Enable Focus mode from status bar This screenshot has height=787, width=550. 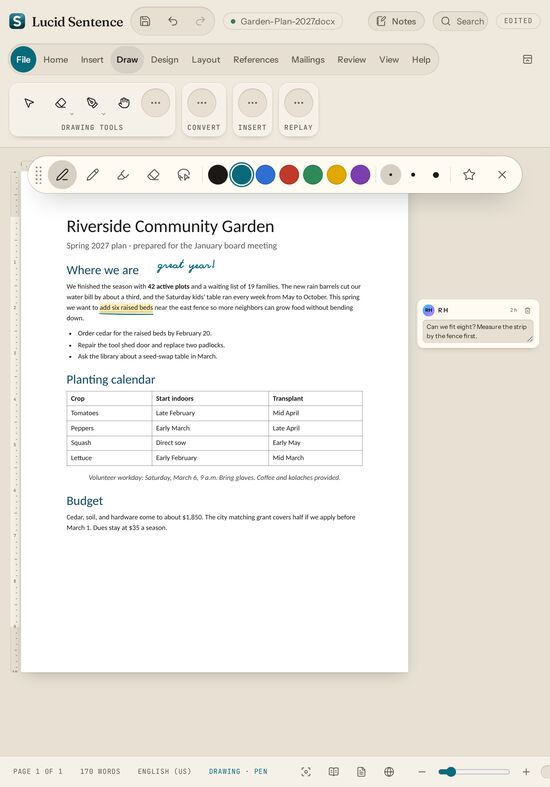[x=306, y=771]
